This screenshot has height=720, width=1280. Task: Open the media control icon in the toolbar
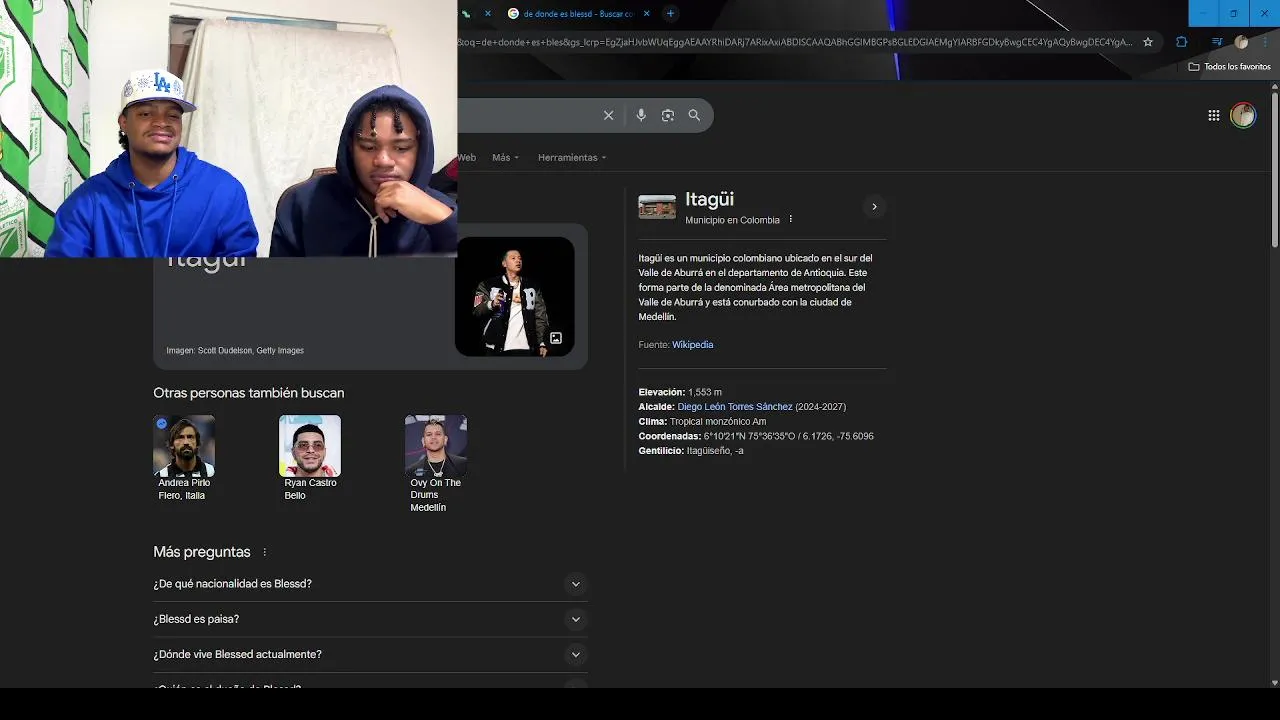1216,42
